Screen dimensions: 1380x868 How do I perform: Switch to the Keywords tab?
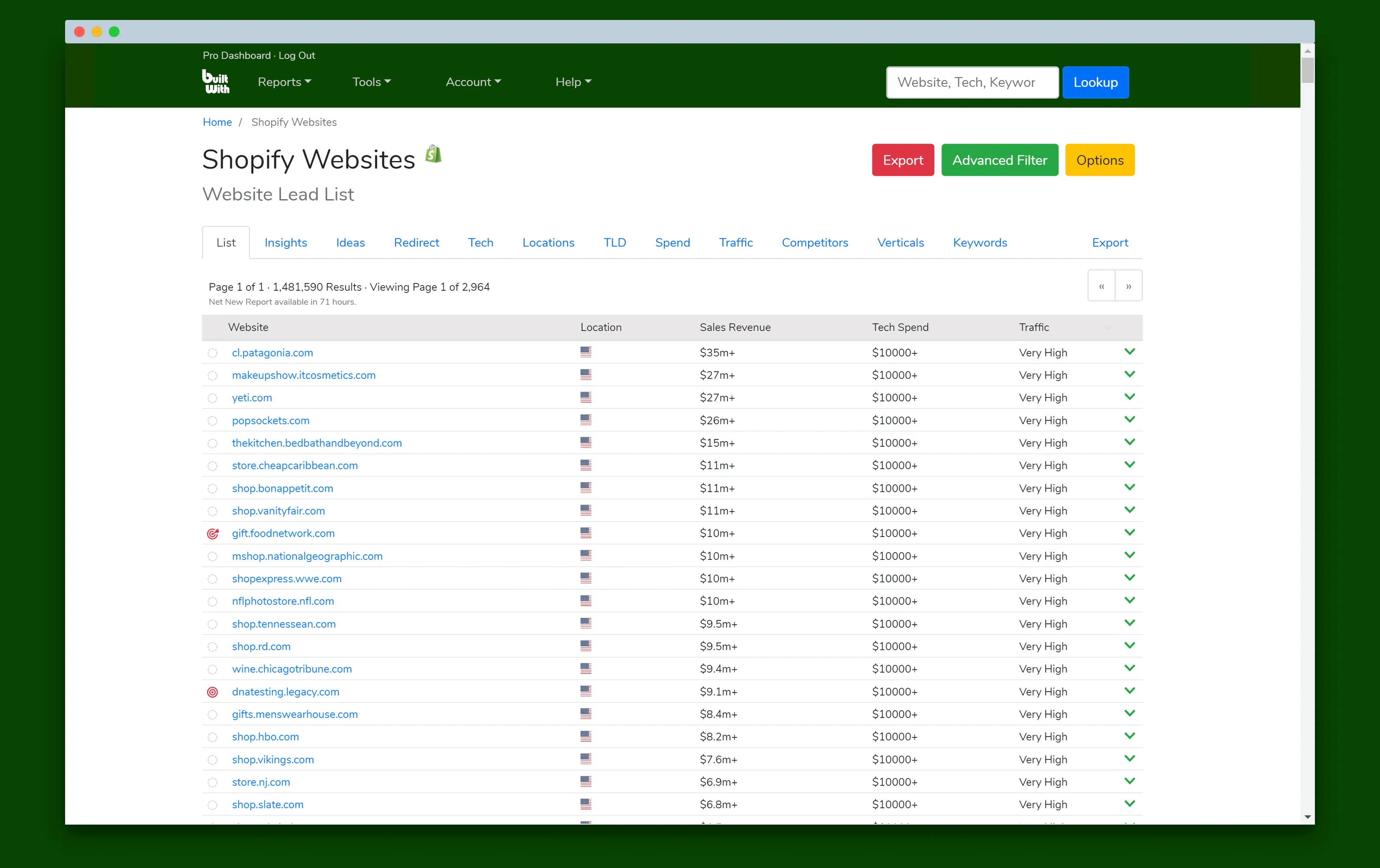(980, 243)
